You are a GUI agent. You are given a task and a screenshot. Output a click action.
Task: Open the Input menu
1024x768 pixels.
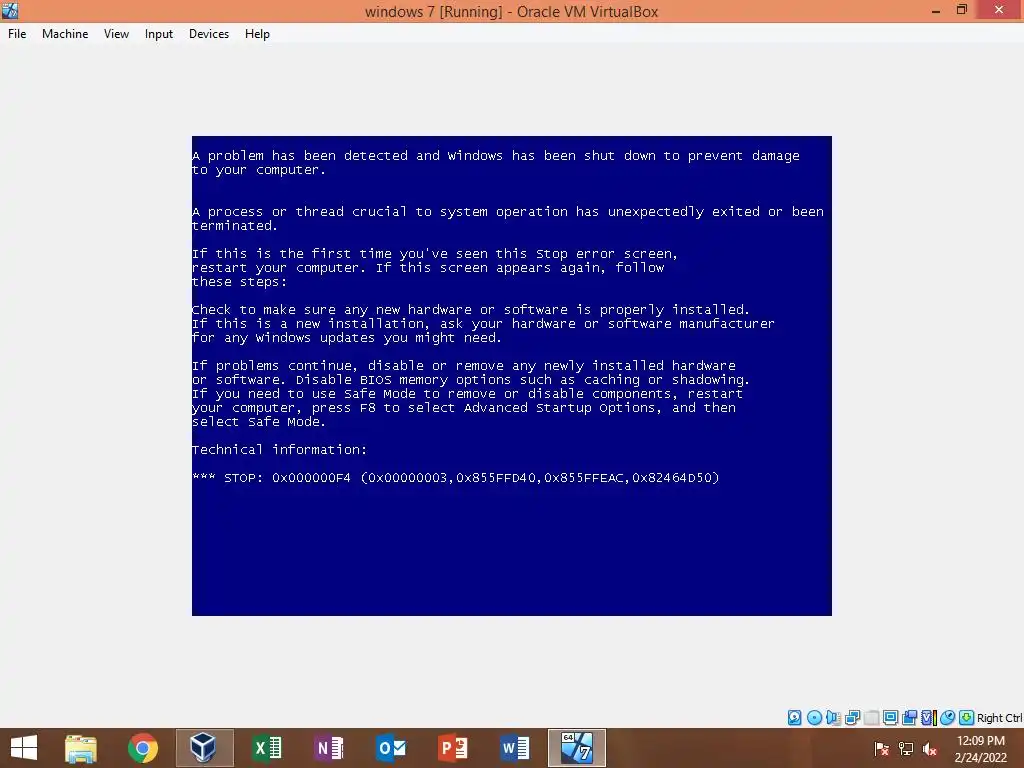click(159, 34)
